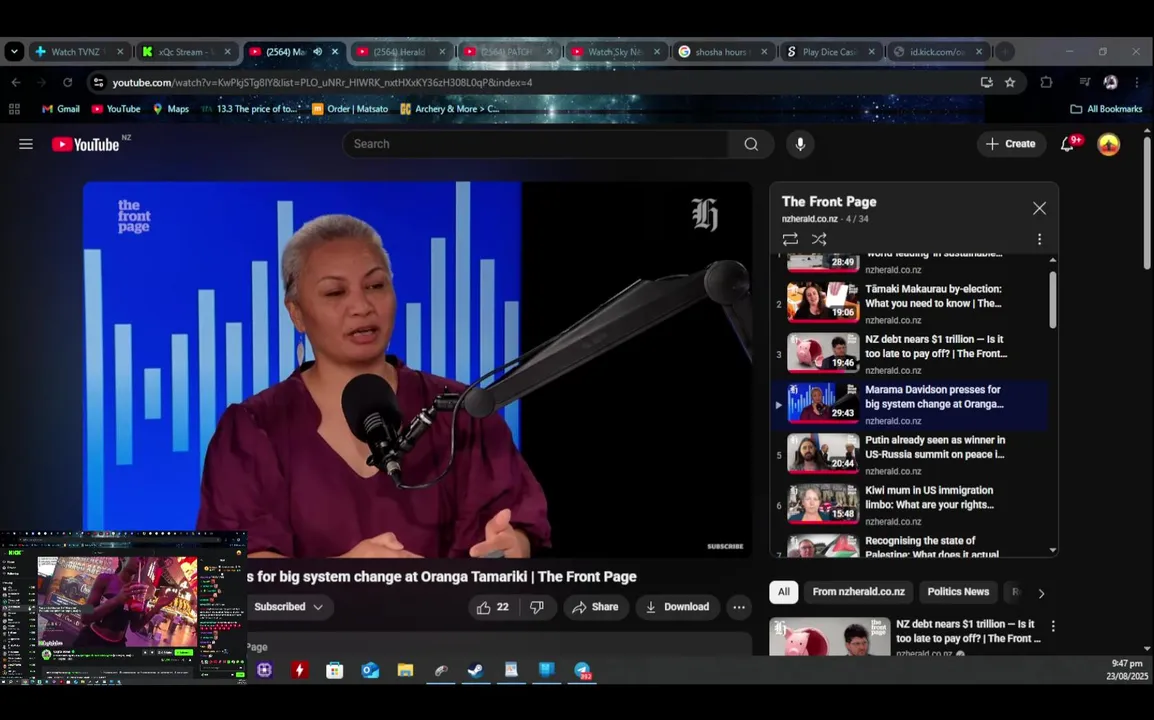Bookmark this page with star icon
This screenshot has height=720, width=1154.
coord(1010,82)
